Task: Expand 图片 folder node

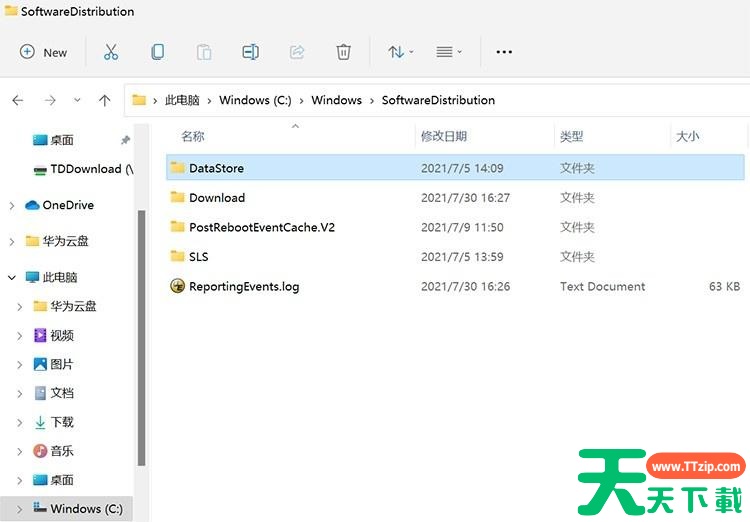Action: point(20,365)
